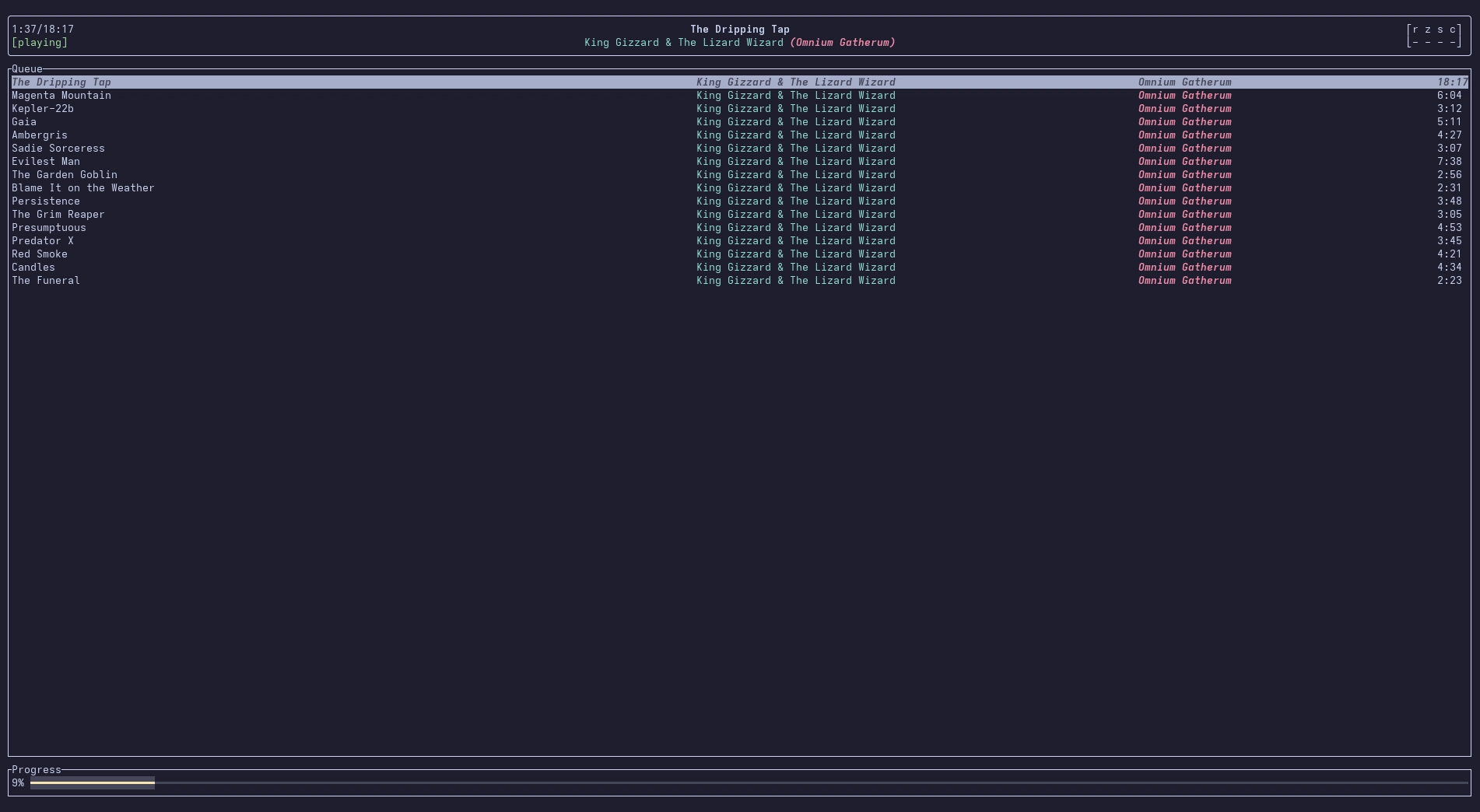Viewport: 1480px width, 812px height.
Task: Click the 6:04 duration of Magenta Mountain
Action: [1449, 95]
